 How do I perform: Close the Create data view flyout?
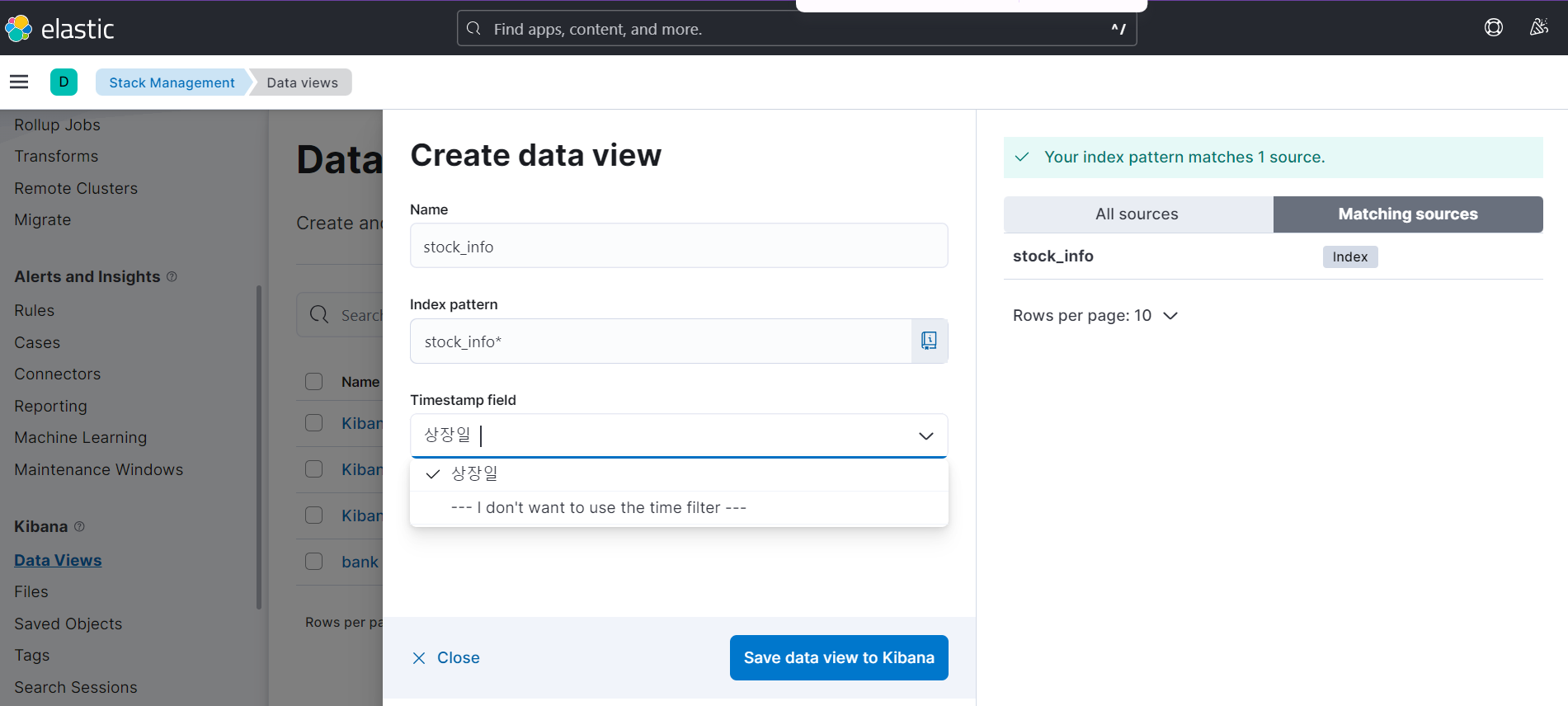click(x=446, y=657)
